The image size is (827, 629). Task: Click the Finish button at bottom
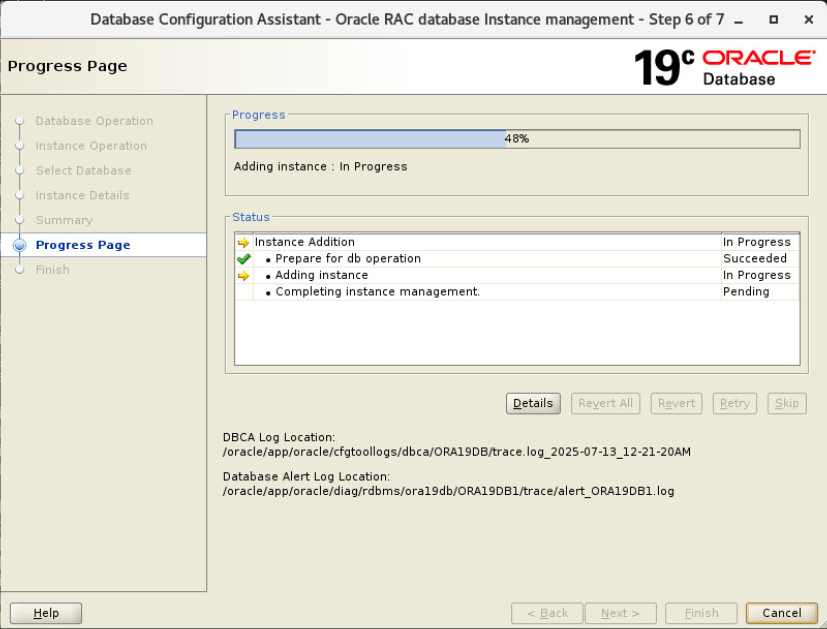point(701,613)
